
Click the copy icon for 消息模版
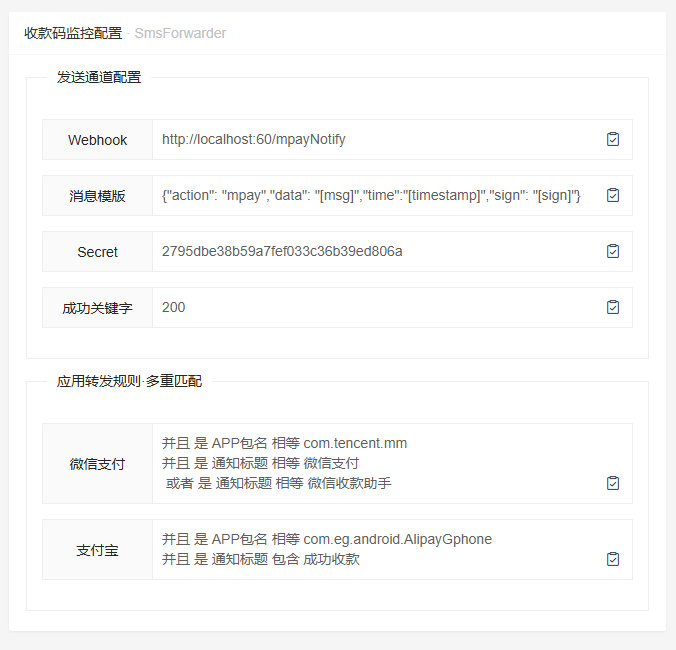[613, 195]
